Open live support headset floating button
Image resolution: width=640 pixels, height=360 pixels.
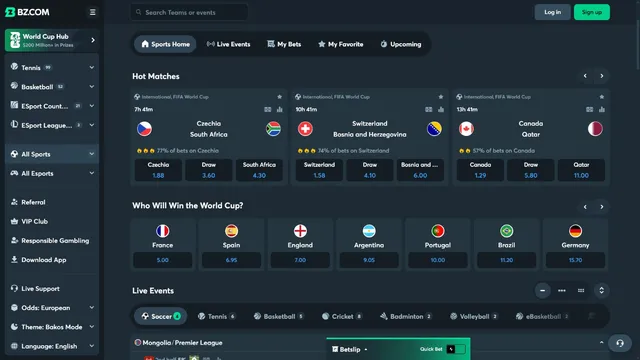(620, 343)
